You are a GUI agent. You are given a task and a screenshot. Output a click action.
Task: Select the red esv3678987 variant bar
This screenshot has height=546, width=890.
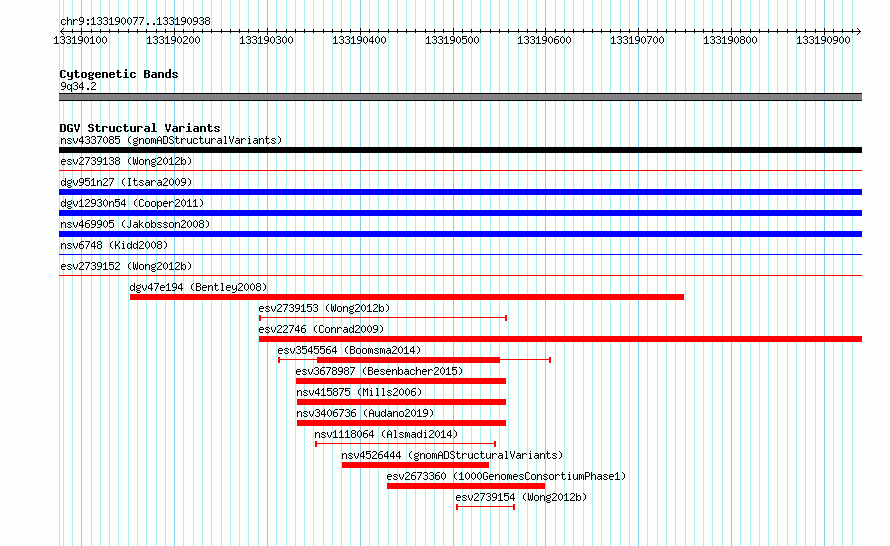coord(401,381)
